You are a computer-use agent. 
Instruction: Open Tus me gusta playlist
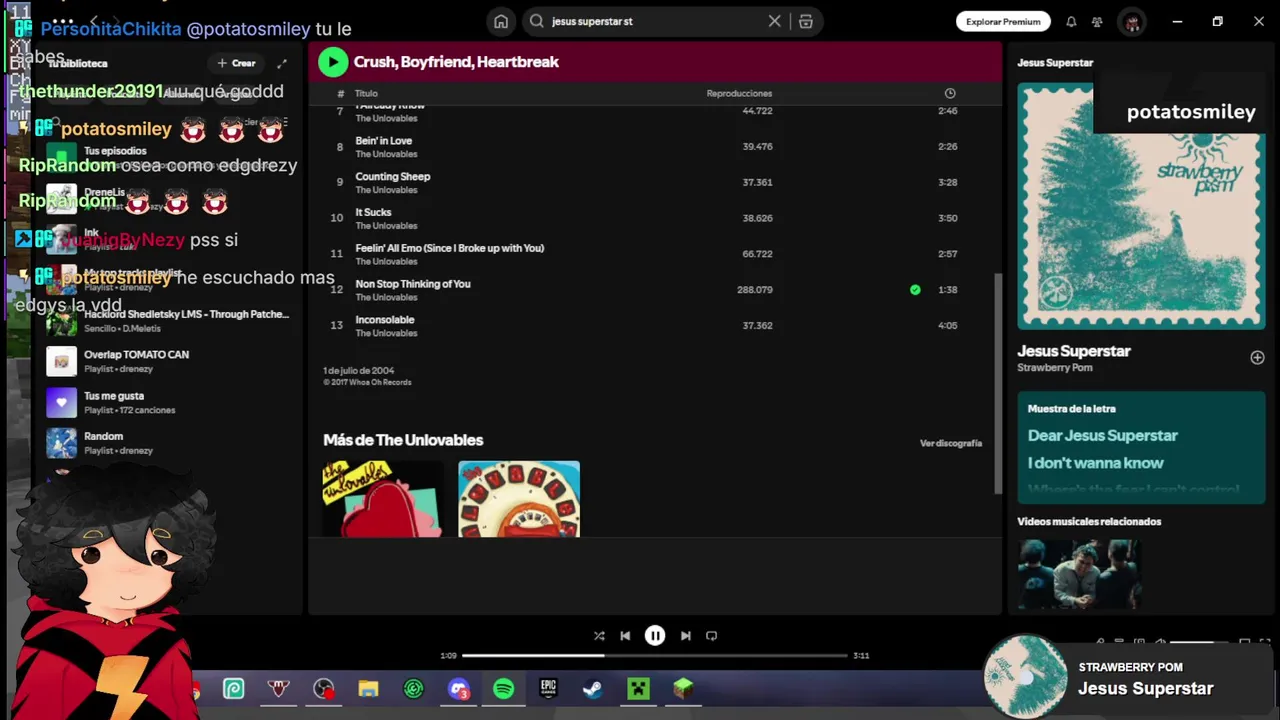click(170, 402)
